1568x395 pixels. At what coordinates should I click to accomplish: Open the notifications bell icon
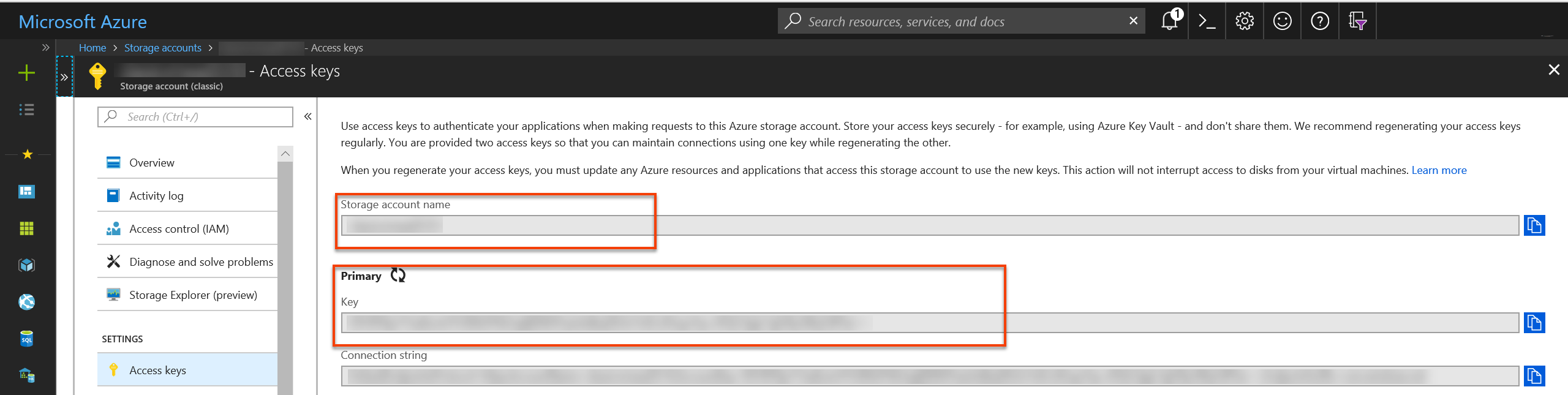tap(1169, 21)
